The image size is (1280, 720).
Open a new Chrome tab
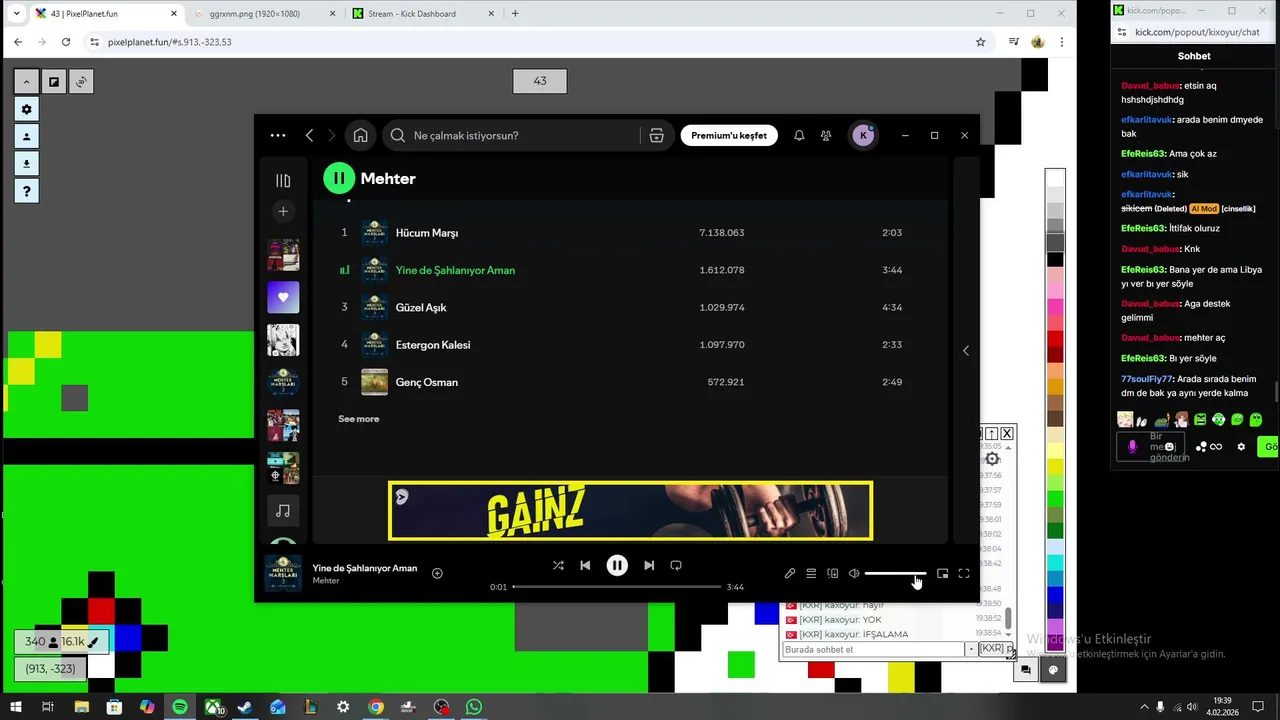[x=515, y=14]
